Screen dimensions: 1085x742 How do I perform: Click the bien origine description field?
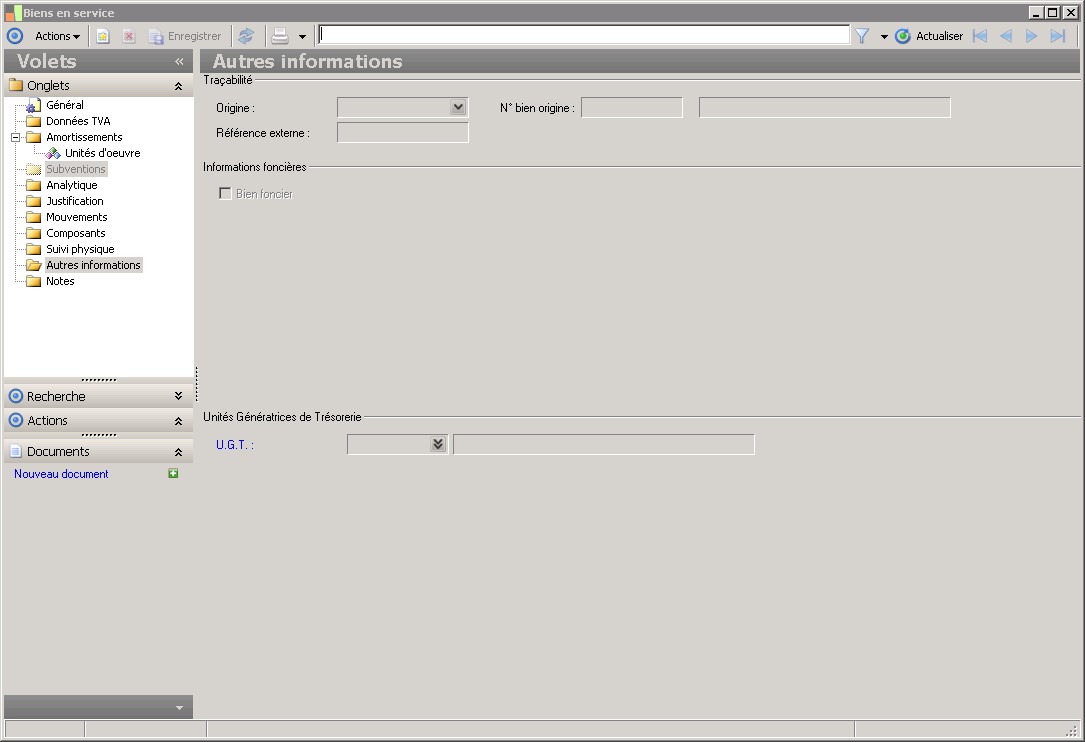tap(825, 107)
